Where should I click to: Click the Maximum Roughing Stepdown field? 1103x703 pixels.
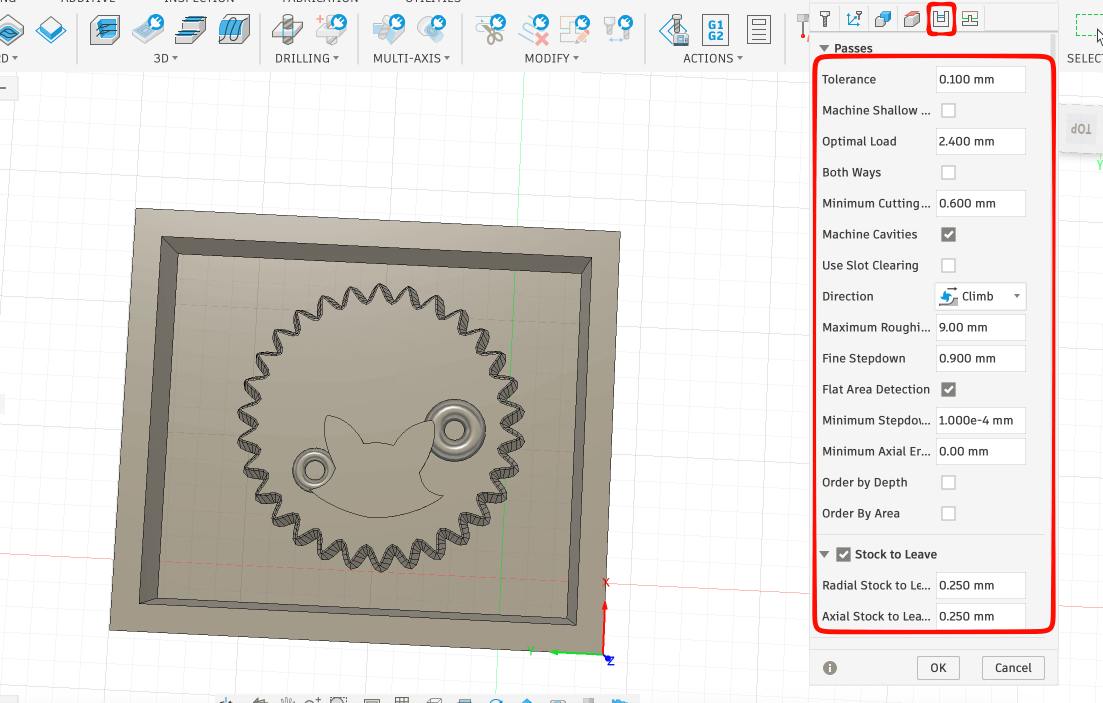pyautogui.click(x=981, y=327)
